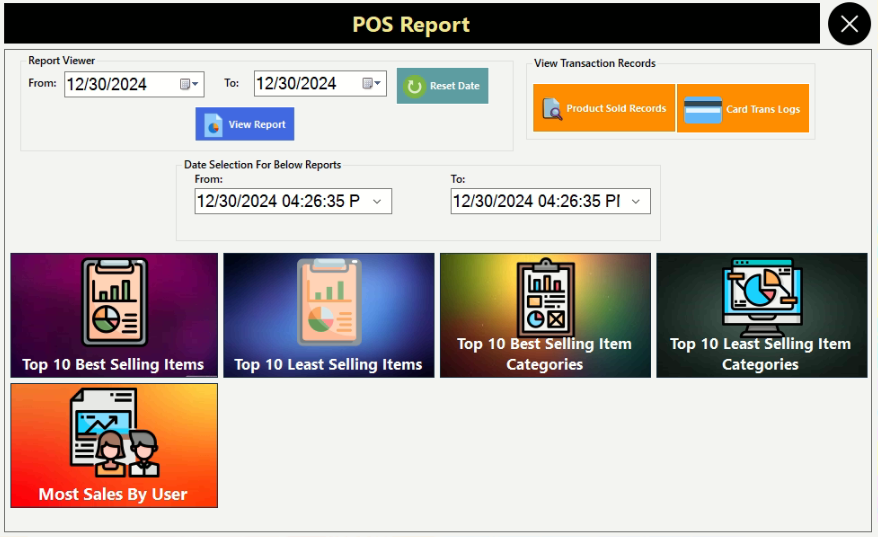Click the Date Selection From datetime field
Viewport: 878px width, 537px height.
293,201
